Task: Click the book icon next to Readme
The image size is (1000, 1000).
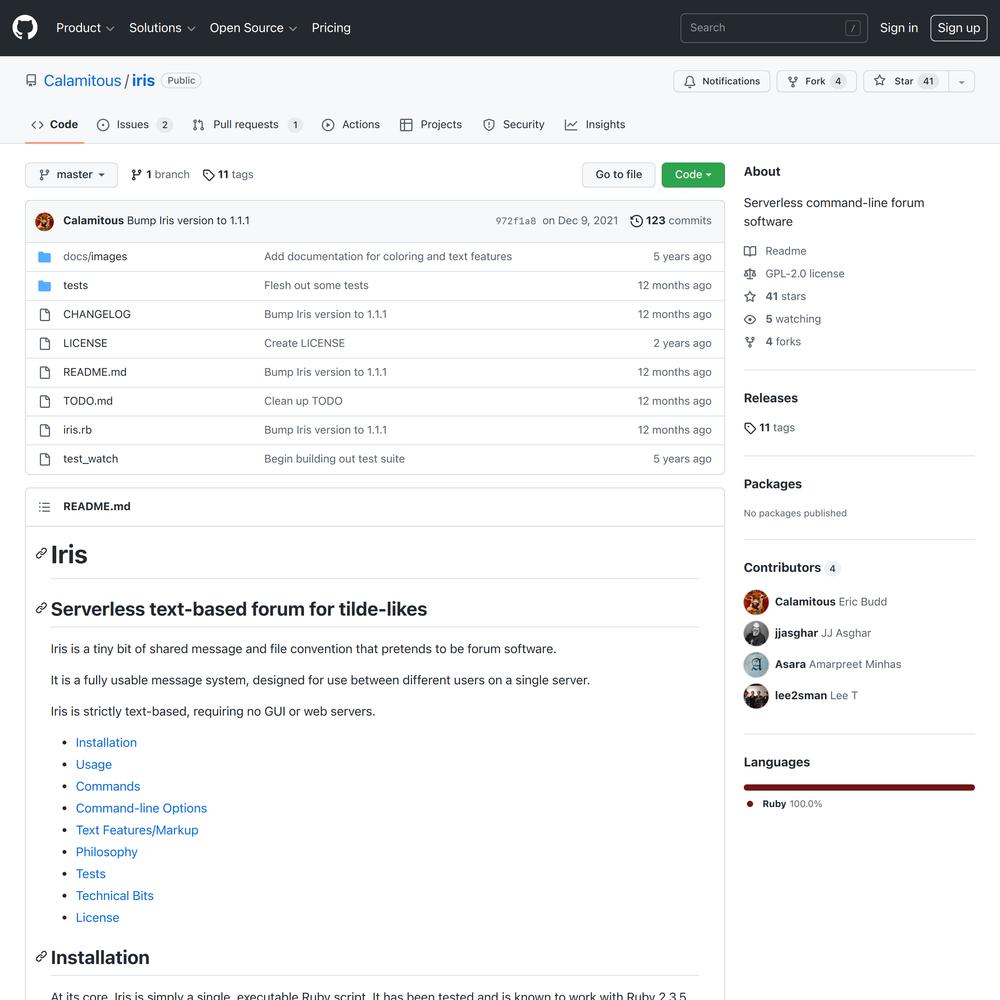Action: [750, 251]
